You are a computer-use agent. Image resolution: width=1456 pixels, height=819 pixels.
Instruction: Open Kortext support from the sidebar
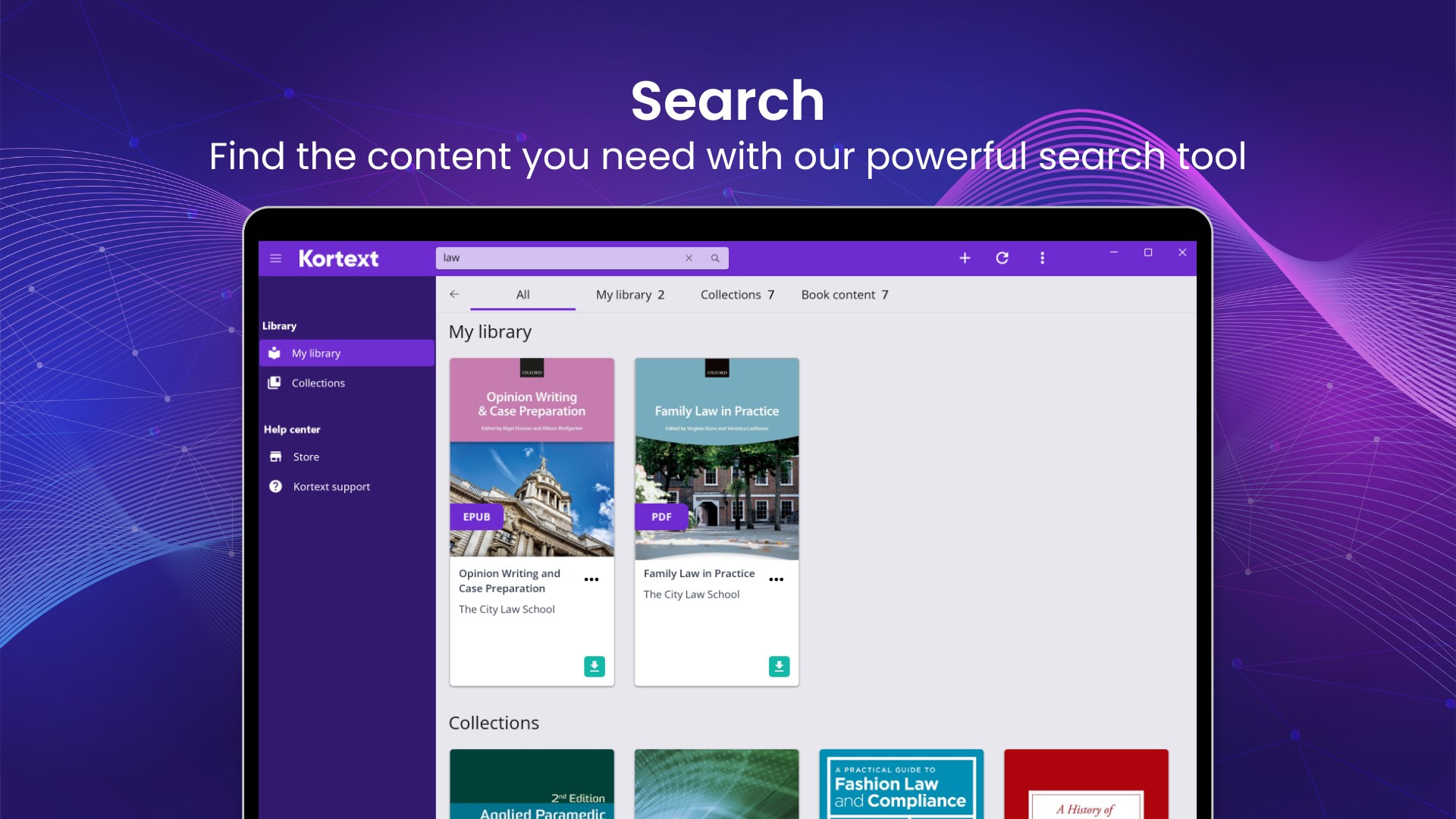pos(331,487)
